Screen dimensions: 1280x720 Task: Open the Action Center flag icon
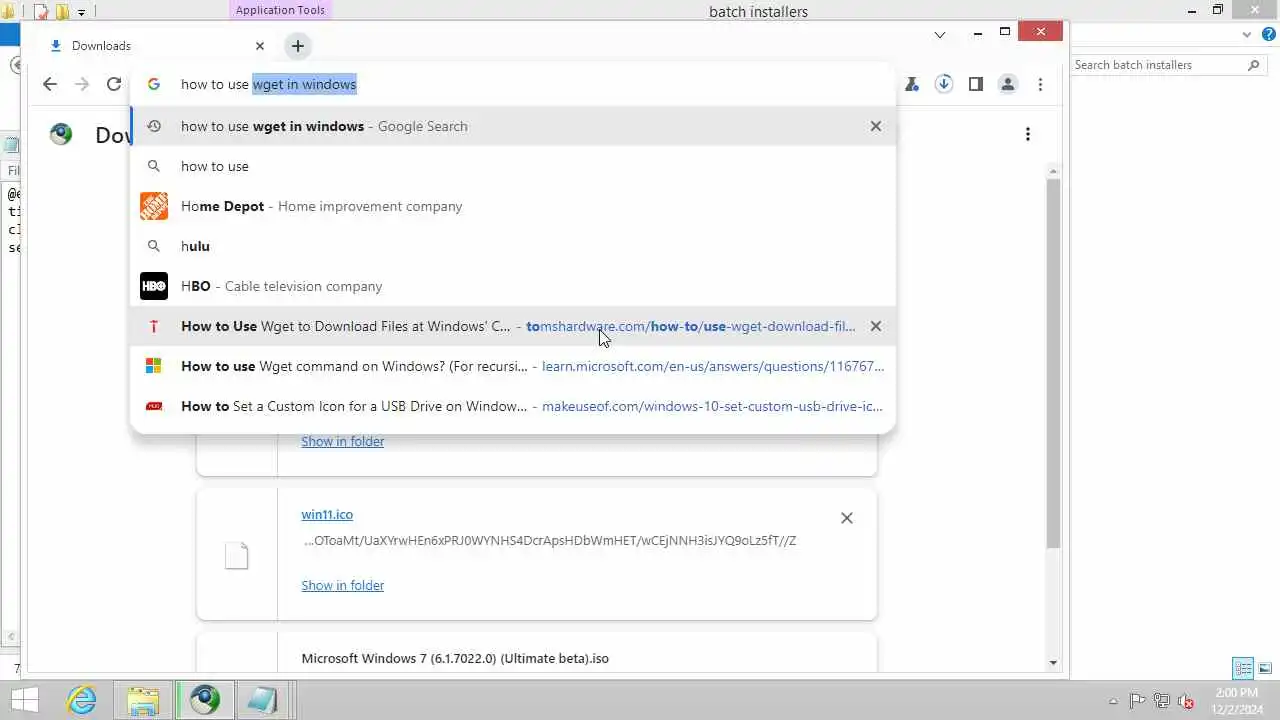click(1137, 701)
